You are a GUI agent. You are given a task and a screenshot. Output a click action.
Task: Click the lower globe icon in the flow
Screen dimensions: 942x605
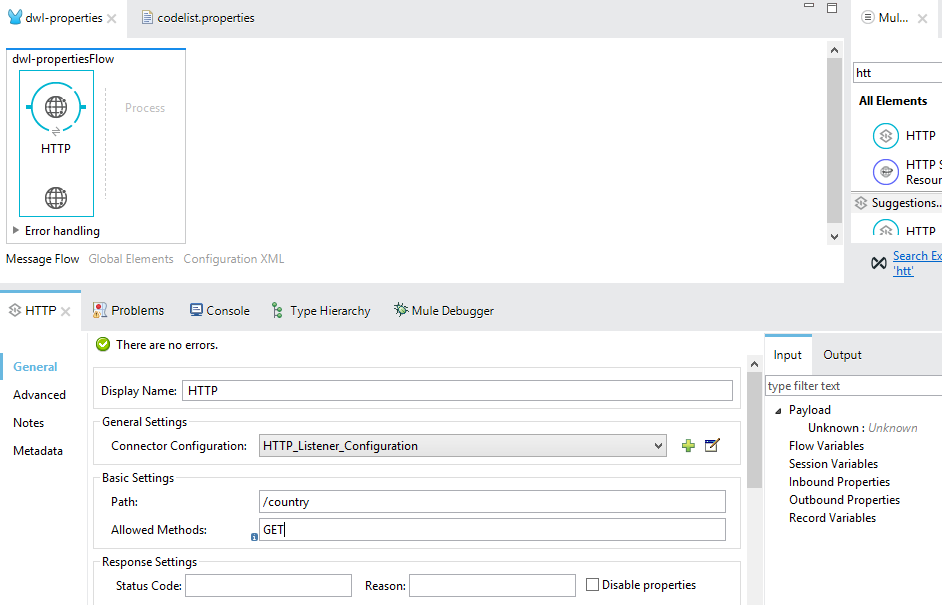pos(56,197)
